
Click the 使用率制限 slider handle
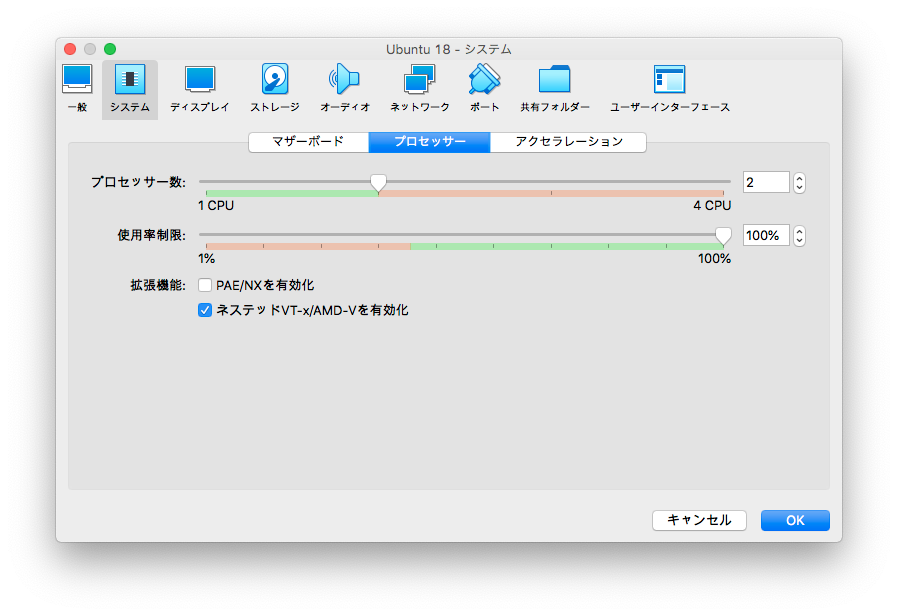[x=723, y=236]
